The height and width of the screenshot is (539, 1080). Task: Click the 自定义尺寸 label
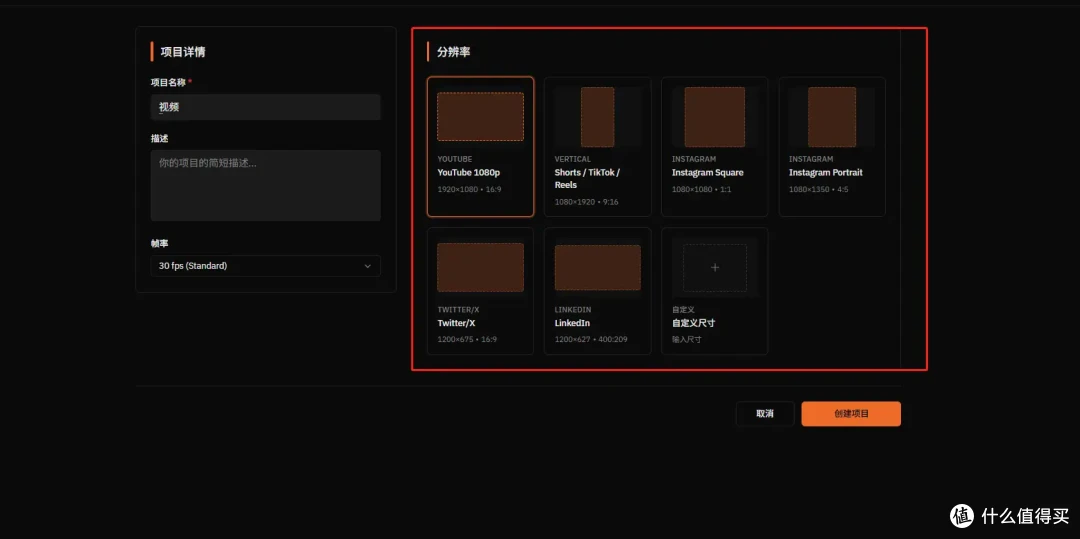pyautogui.click(x=694, y=323)
